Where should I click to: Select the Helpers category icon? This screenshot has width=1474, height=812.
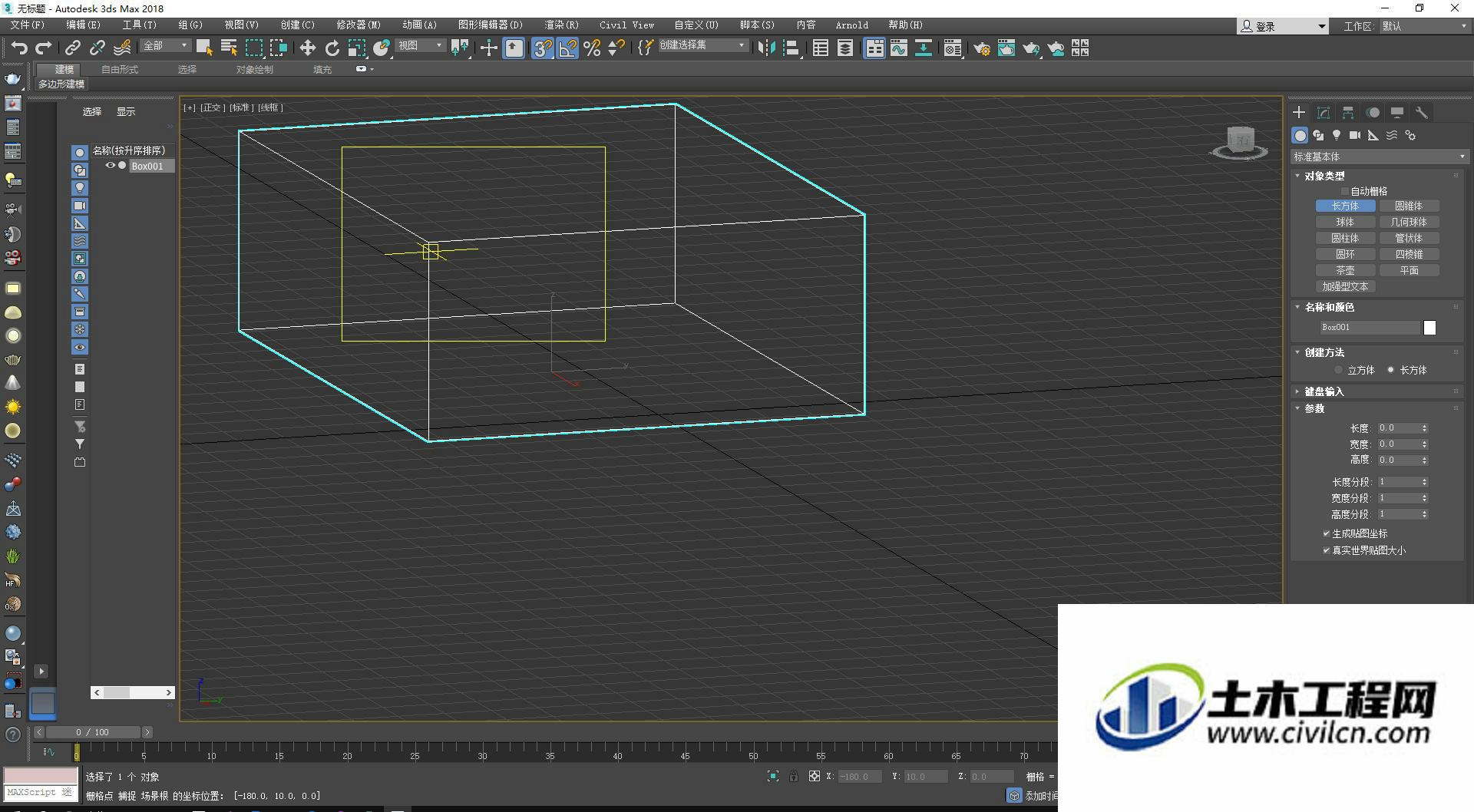[1373, 135]
